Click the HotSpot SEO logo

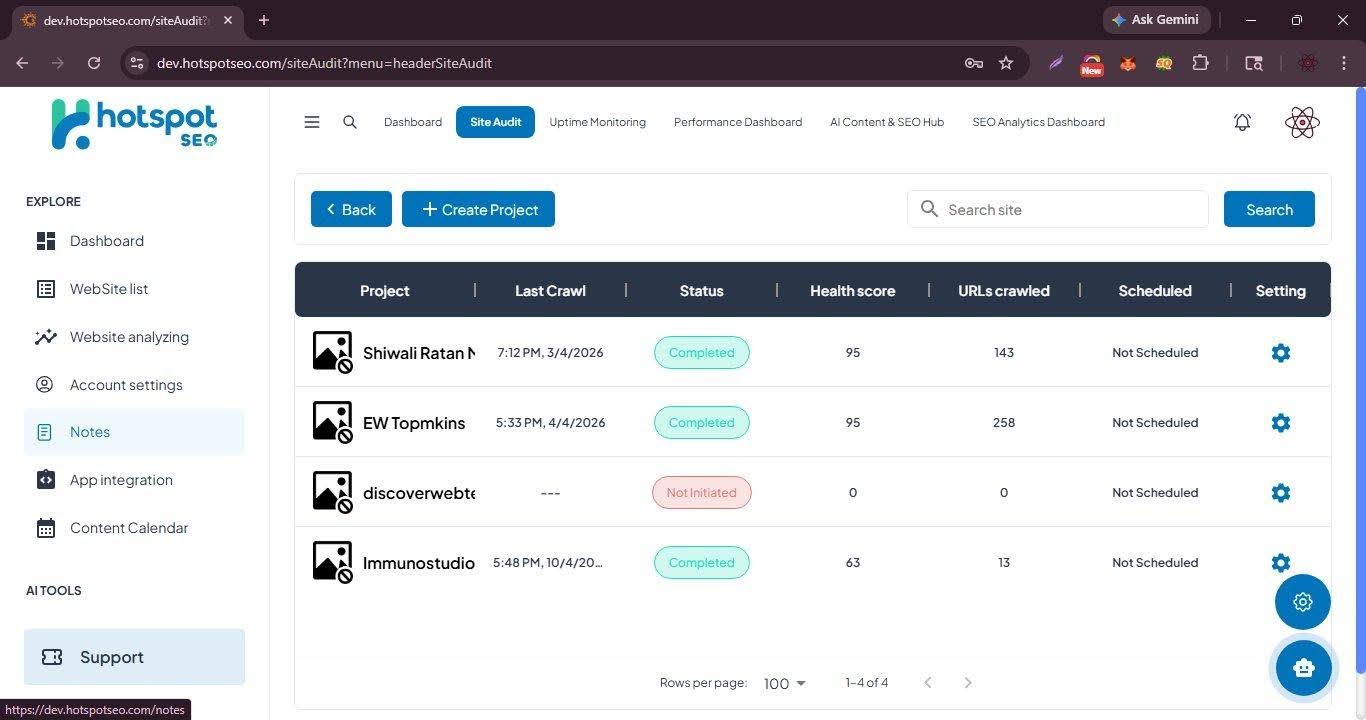[134, 125]
